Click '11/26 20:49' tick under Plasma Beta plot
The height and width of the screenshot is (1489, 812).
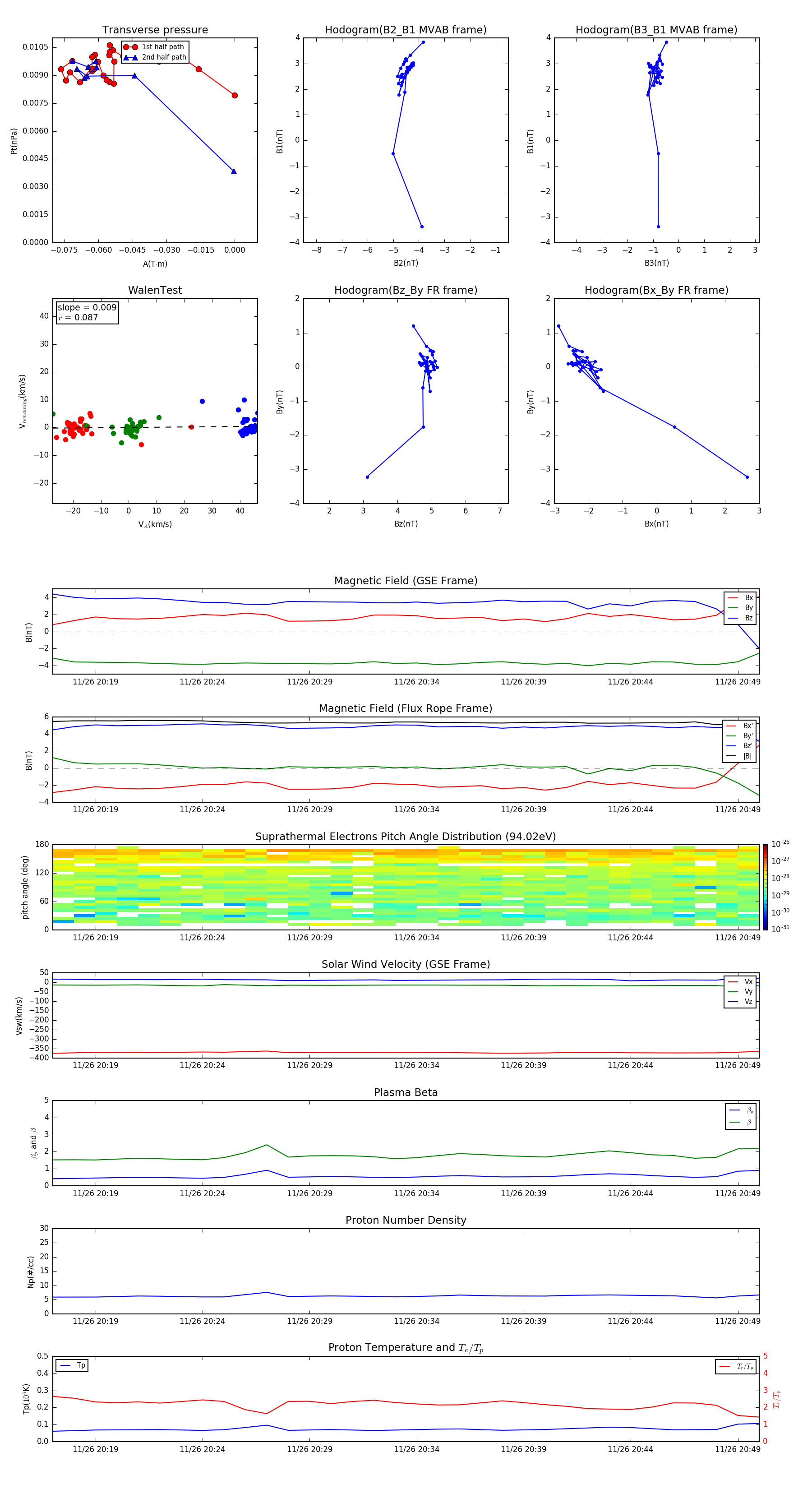coord(738,1193)
